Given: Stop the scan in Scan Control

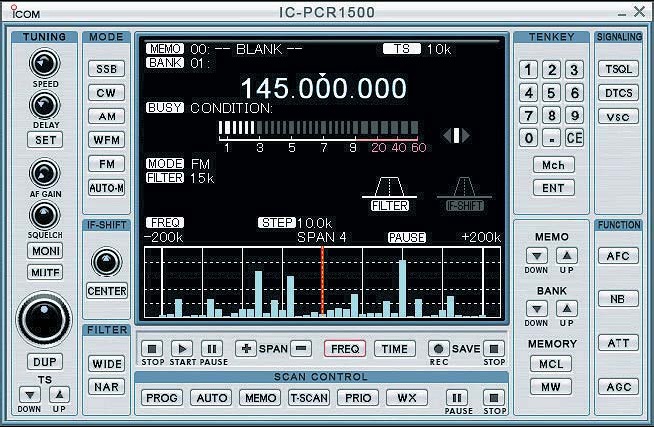Looking at the screenshot, I should point(494,398).
